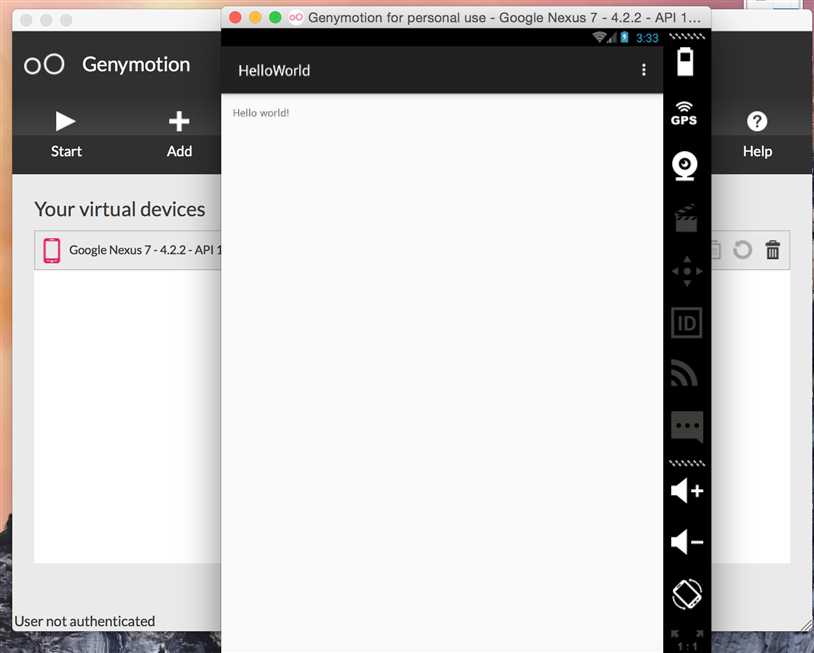Screen dimensions: 814x653
Task: Click the Genymotion logo in main window
Action: [44, 64]
